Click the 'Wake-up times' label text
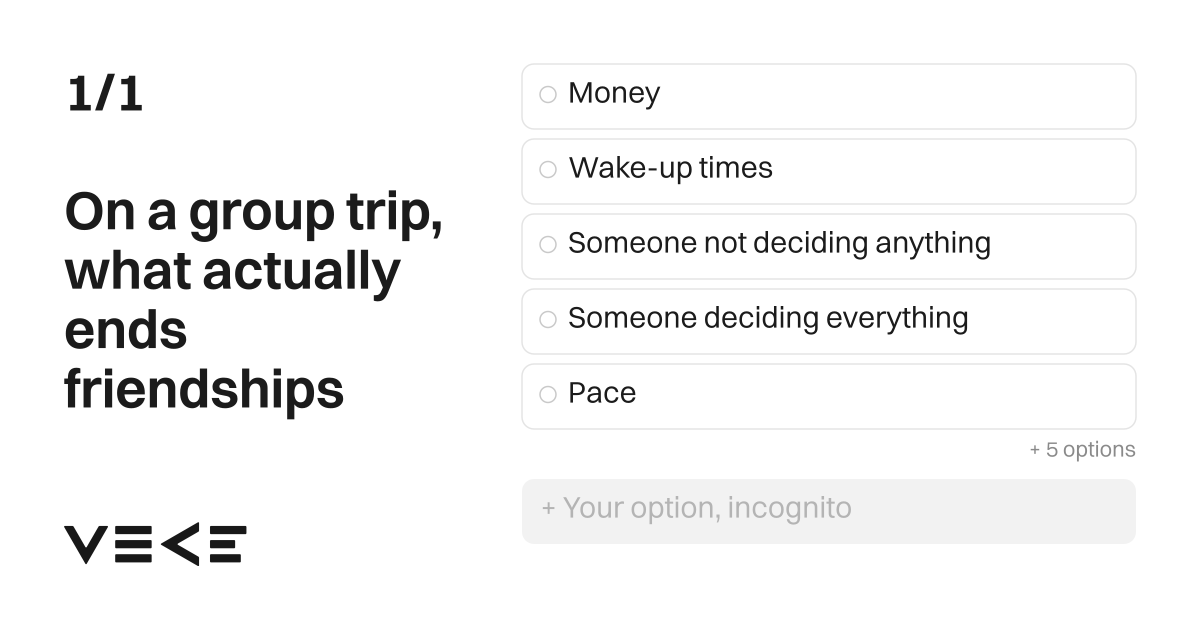 point(671,168)
